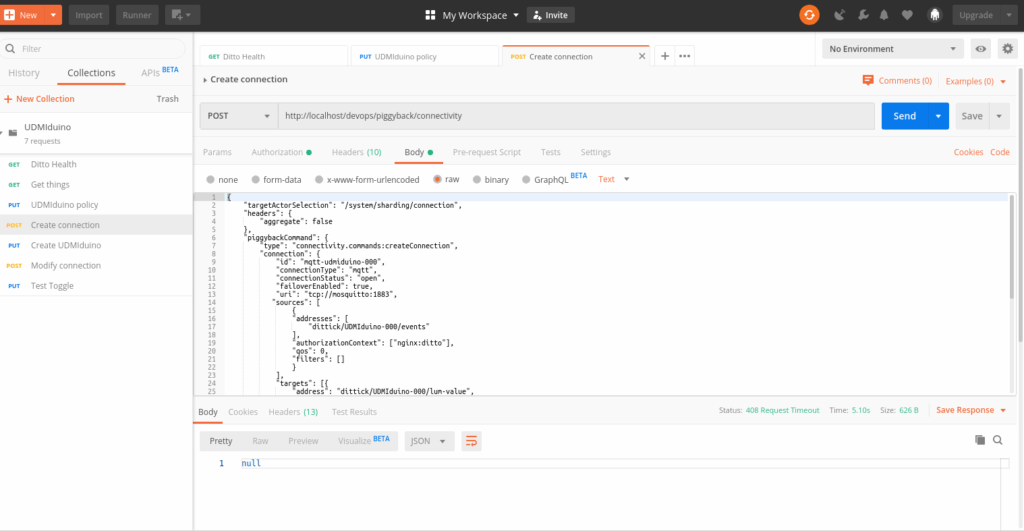This screenshot has height=531, width=1024.
Task: Click the UDMIduino collection folder icon
Action: tap(12, 133)
